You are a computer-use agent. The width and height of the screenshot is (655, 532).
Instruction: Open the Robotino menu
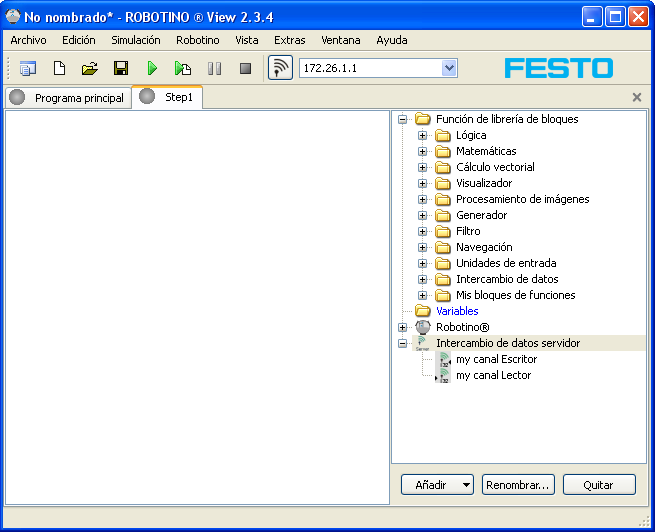(198, 40)
